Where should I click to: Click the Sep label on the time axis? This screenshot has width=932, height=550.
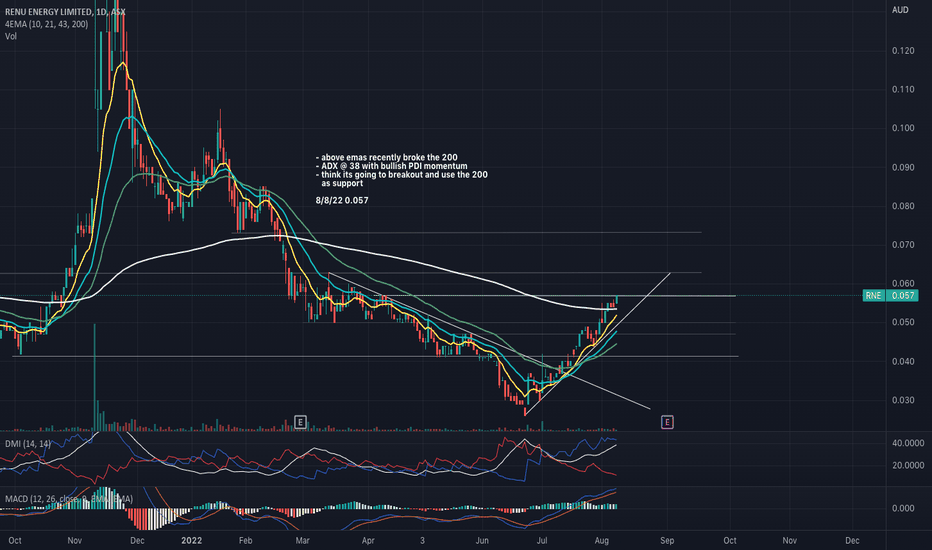point(667,540)
